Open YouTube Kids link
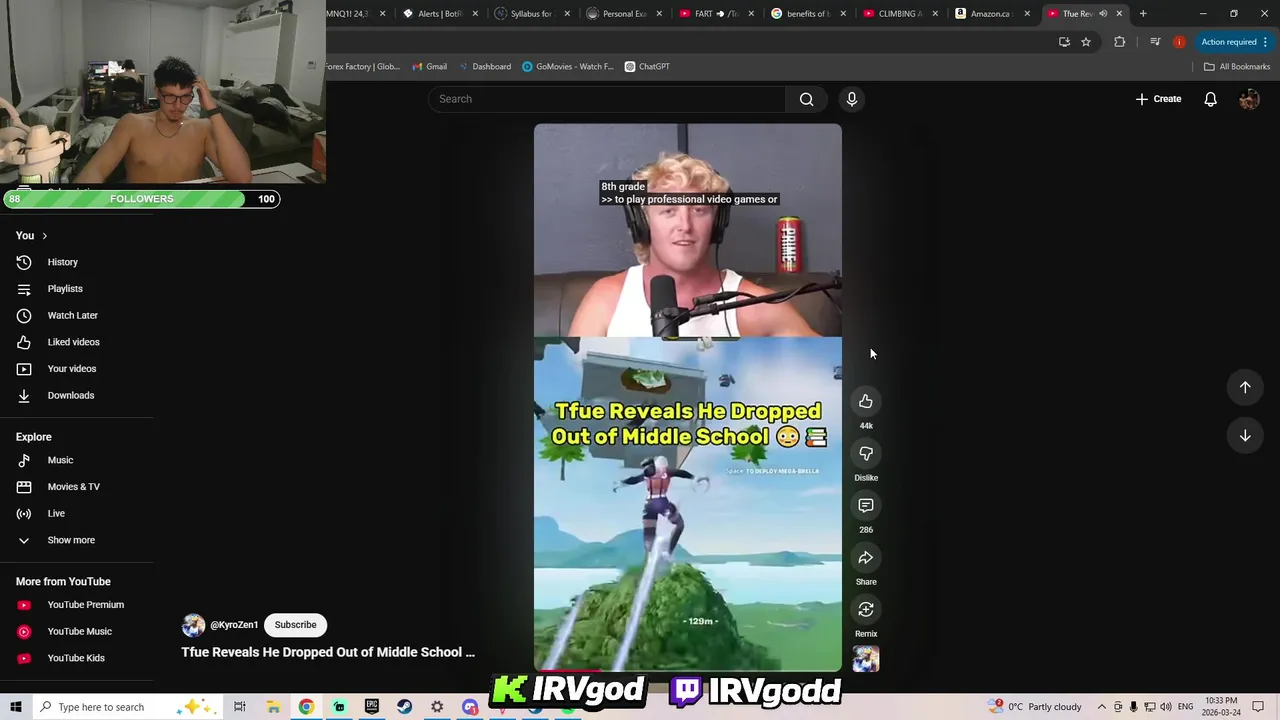The width and height of the screenshot is (1280, 720). (x=76, y=658)
